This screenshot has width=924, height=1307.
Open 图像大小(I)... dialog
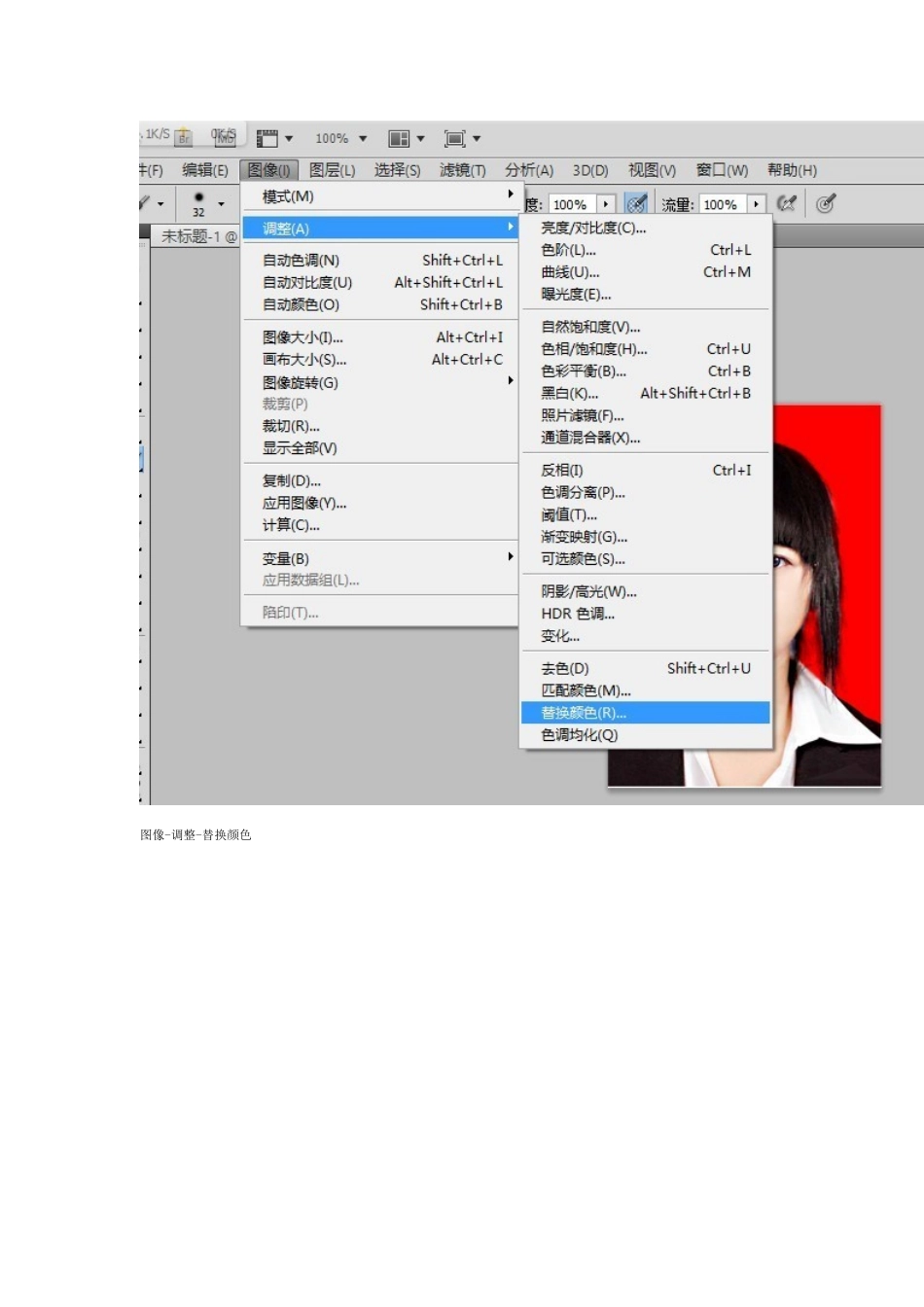point(380,337)
